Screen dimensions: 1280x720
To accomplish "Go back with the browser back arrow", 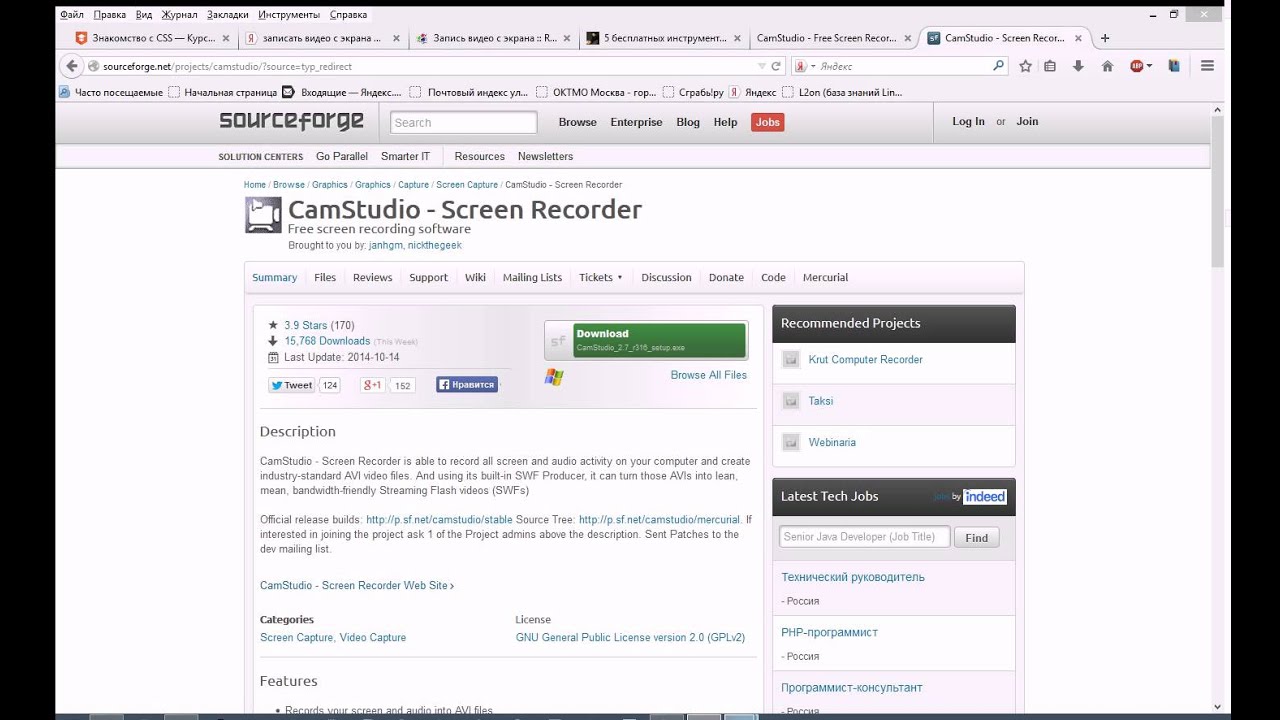I will (71, 66).
